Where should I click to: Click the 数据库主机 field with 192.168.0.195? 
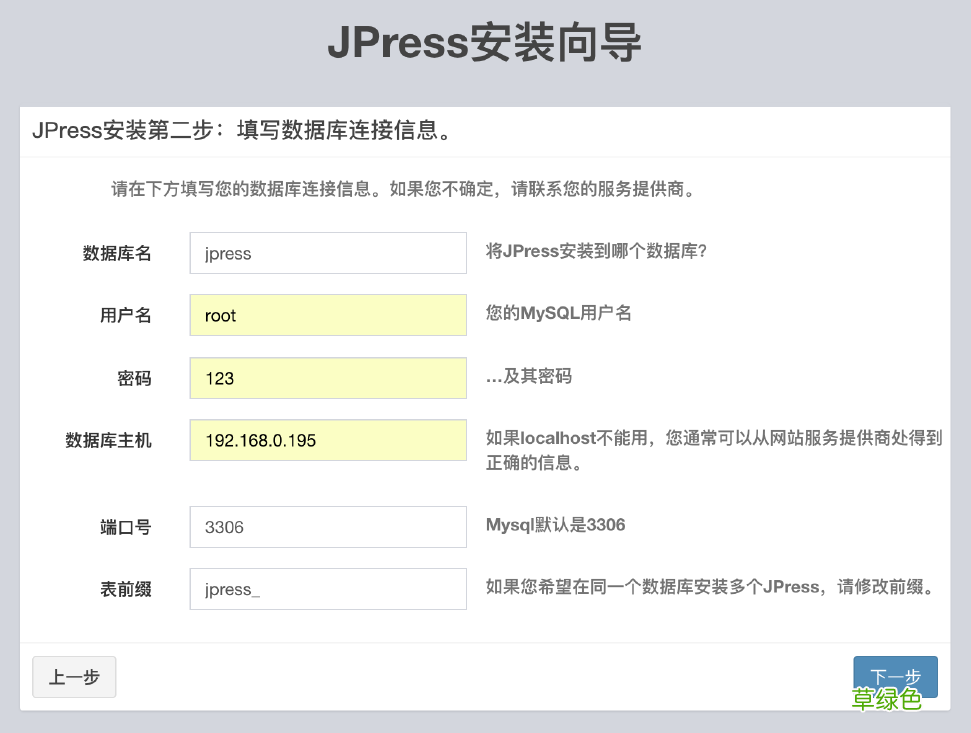(327, 440)
